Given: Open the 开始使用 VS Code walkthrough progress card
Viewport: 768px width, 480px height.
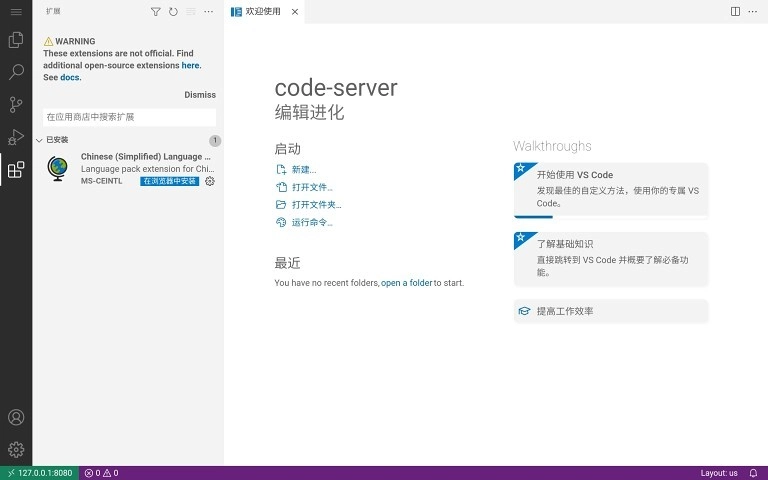Looking at the screenshot, I should (x=610, y=189).
